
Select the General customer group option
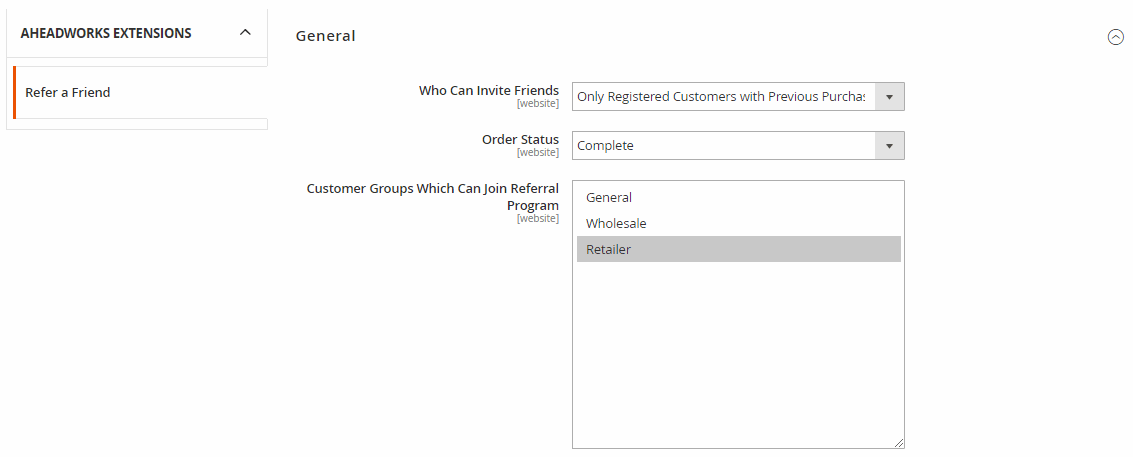point(609,198)
